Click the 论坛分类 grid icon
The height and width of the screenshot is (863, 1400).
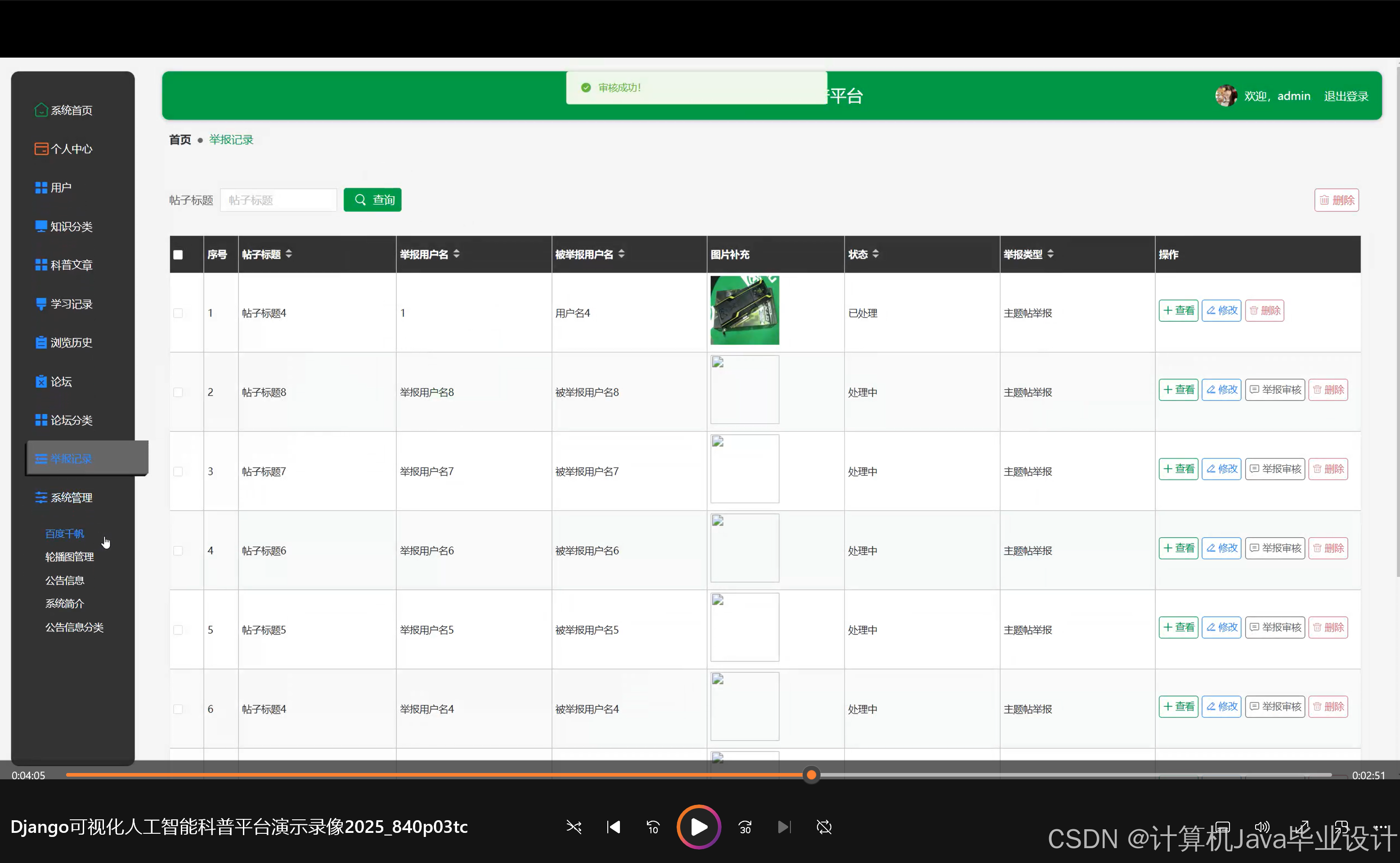coord(41,420)
